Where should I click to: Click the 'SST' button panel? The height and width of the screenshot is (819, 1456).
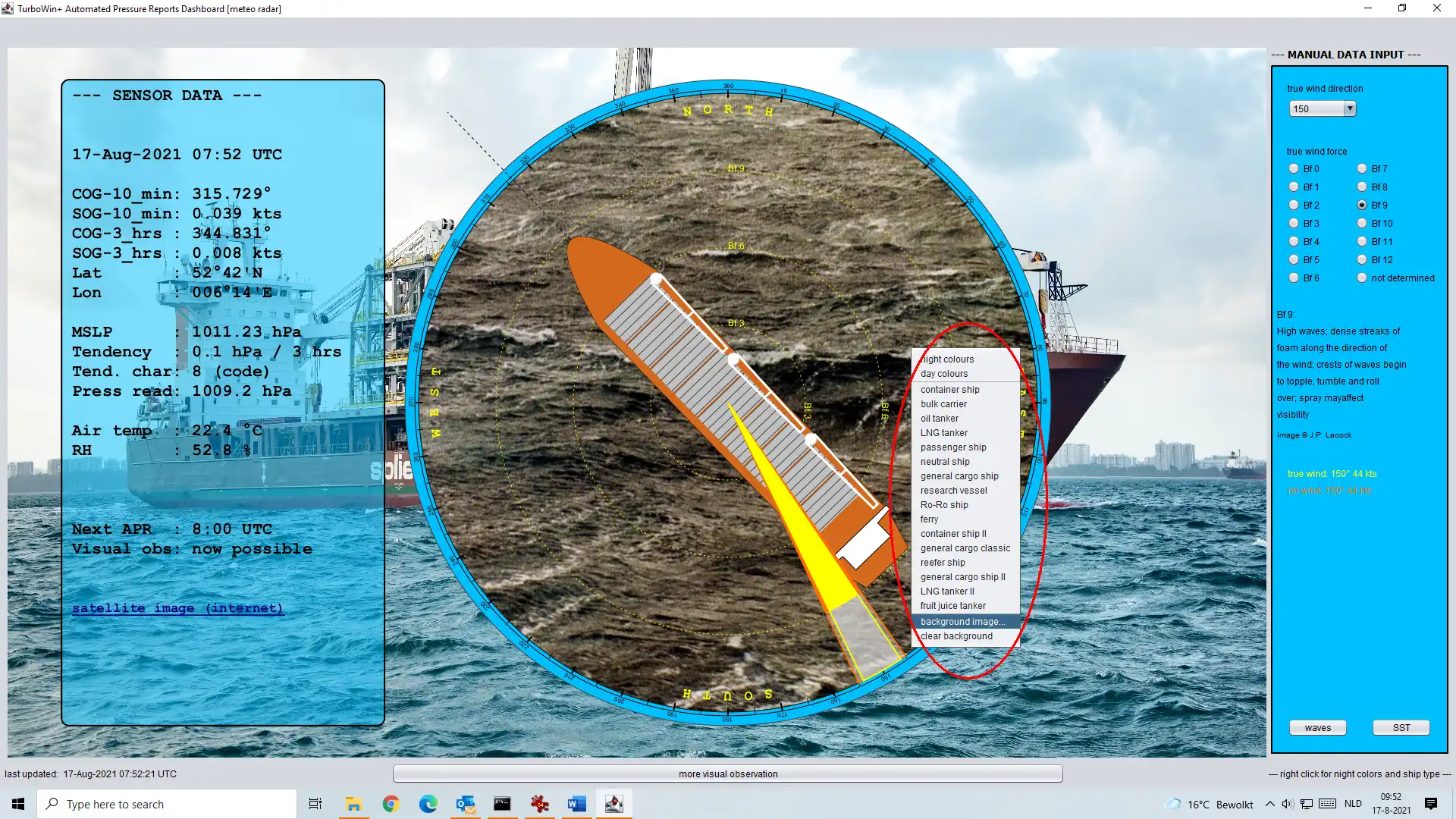coord(1401,727)
